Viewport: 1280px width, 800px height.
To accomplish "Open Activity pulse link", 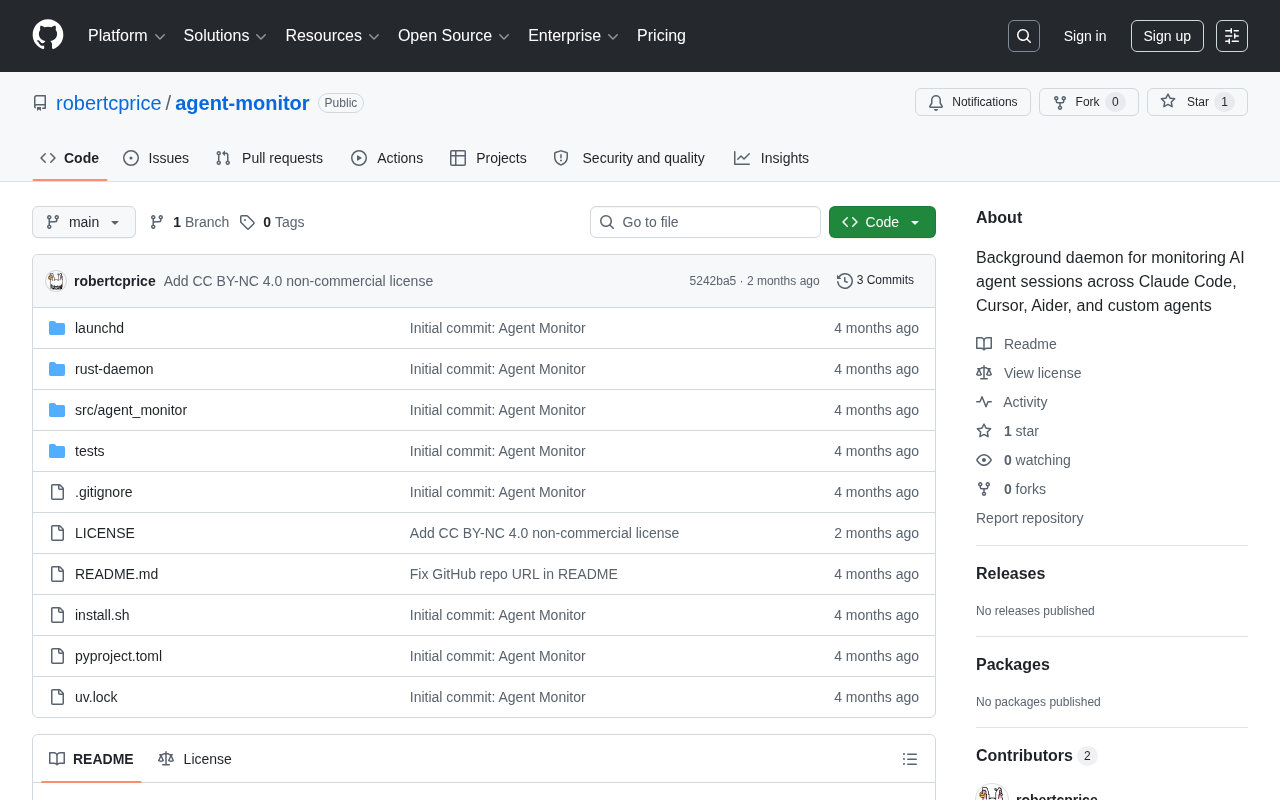I will point(1012,402).
